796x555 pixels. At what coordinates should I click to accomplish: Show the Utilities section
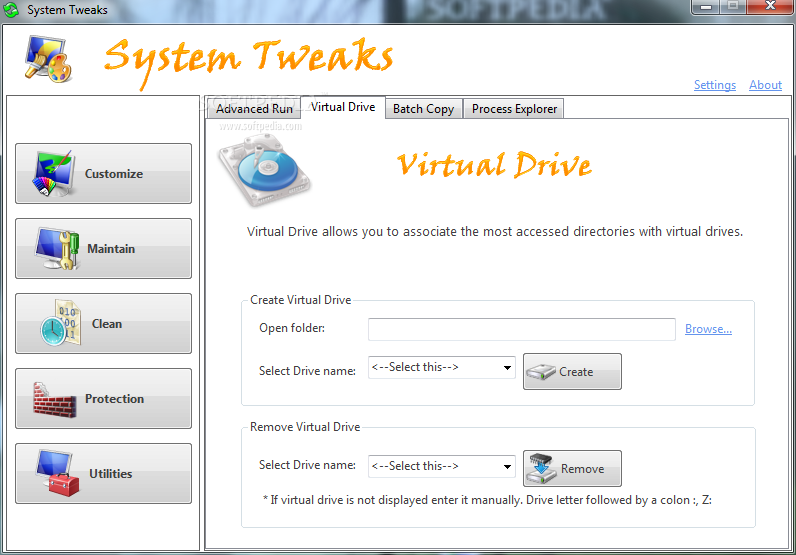click(104, 473)
